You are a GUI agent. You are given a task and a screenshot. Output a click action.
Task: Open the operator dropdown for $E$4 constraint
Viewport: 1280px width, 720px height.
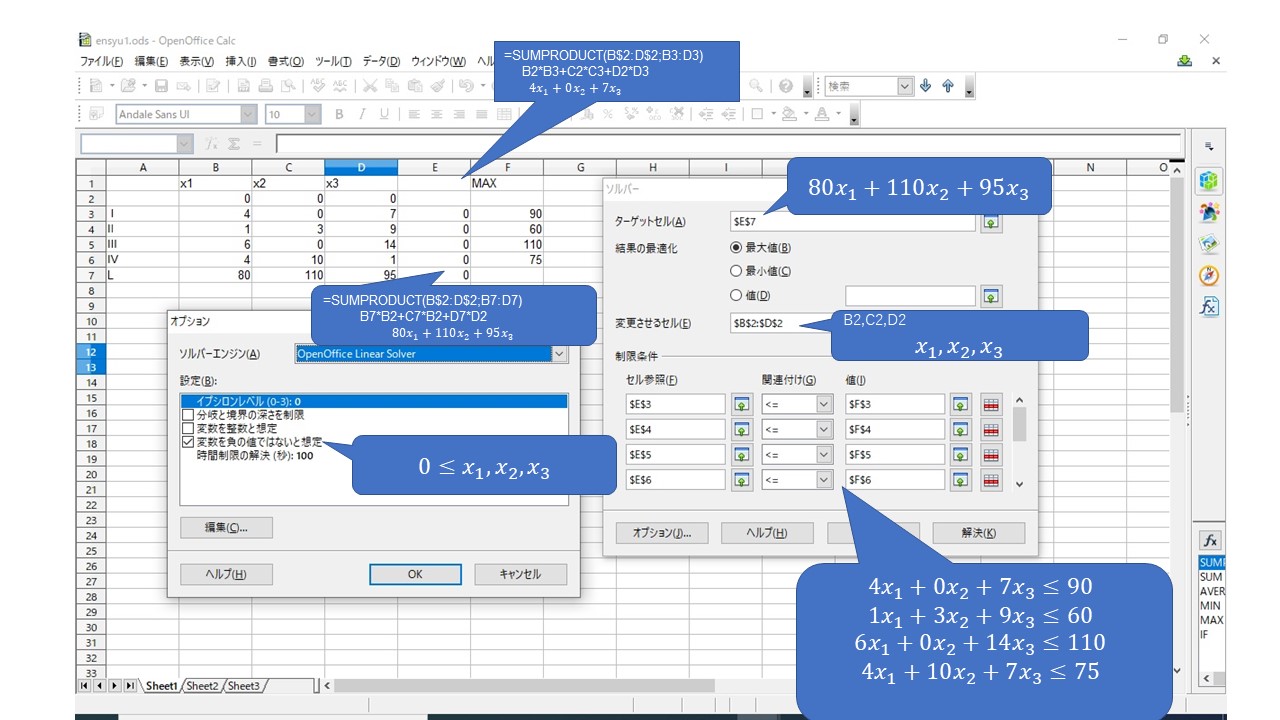point(824,429)
